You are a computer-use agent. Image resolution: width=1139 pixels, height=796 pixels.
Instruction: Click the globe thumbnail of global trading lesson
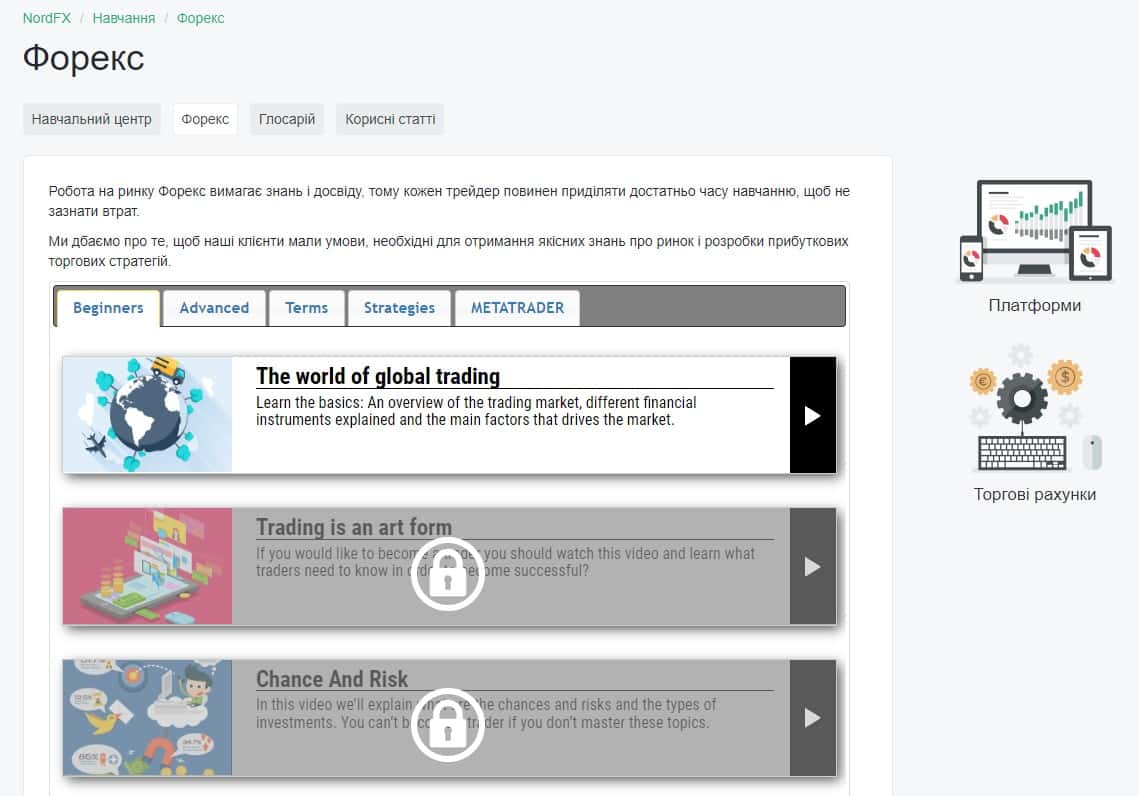147,415
